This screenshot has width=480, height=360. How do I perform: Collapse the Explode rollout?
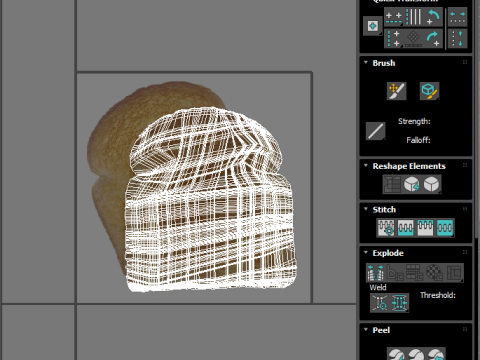click(366, 252)
